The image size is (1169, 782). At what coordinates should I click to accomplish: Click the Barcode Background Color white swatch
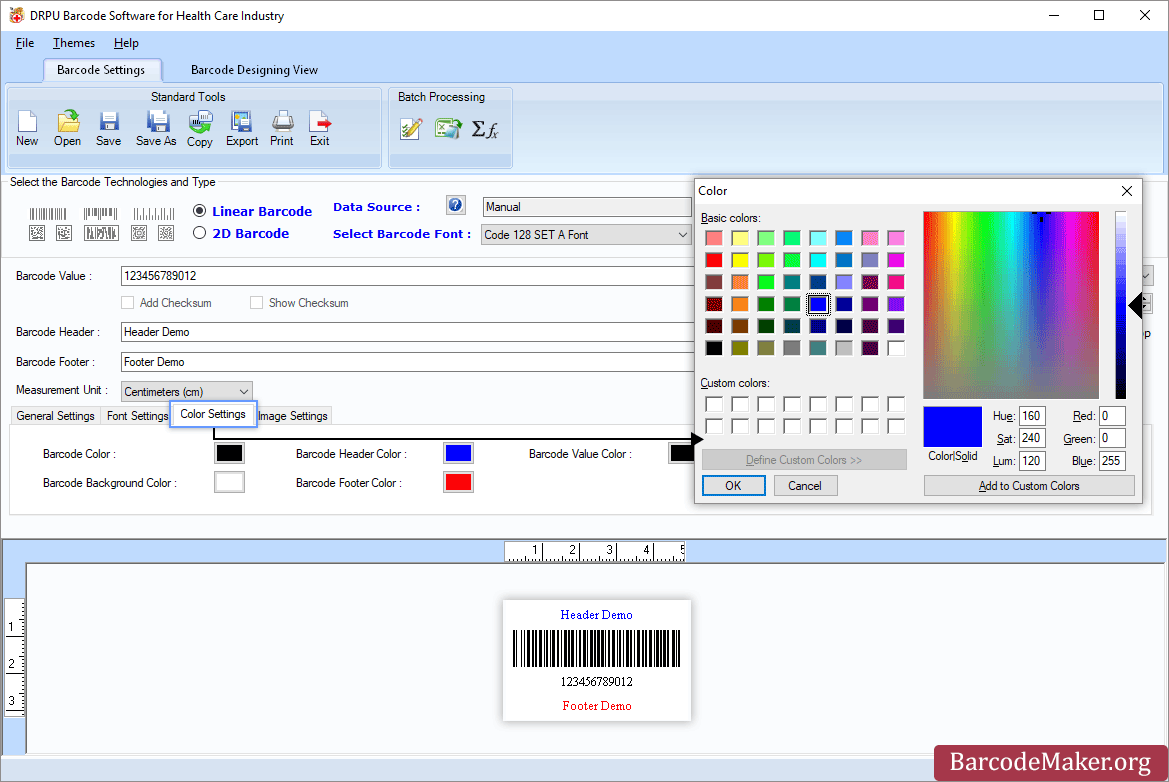[229, 482]
